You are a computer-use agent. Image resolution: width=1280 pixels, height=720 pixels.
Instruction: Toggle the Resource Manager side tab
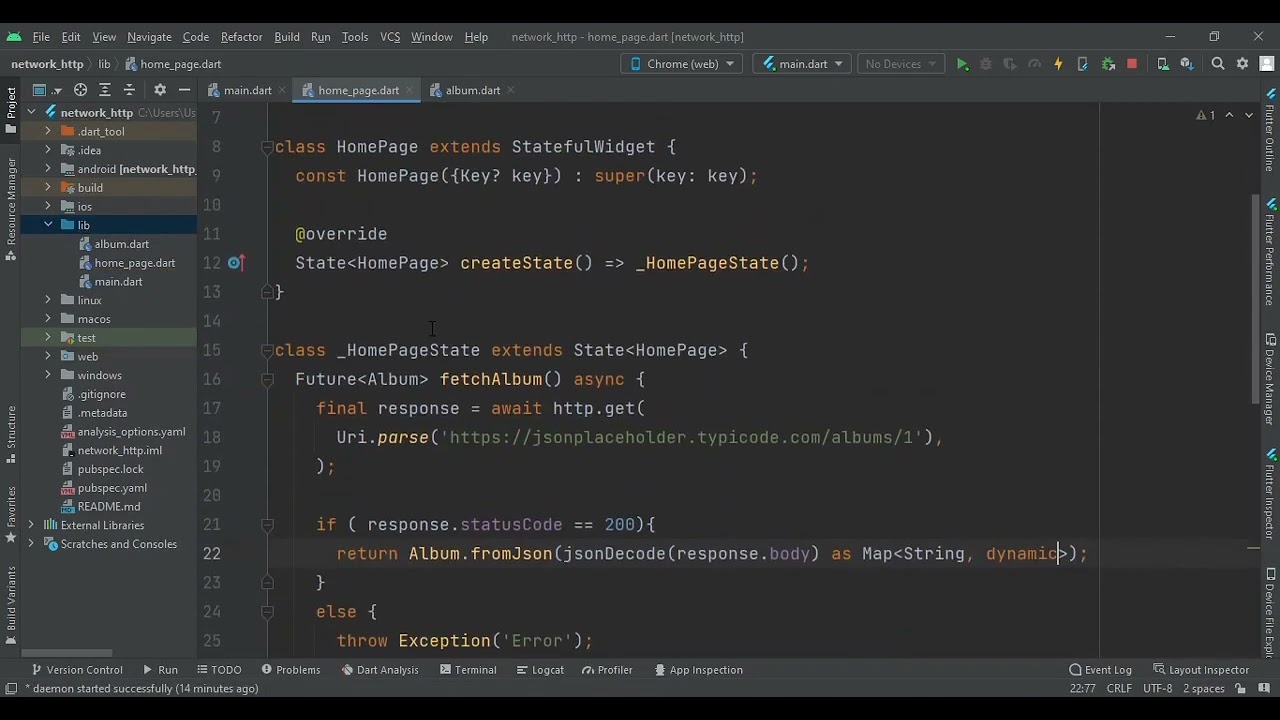tap(11, 209)
